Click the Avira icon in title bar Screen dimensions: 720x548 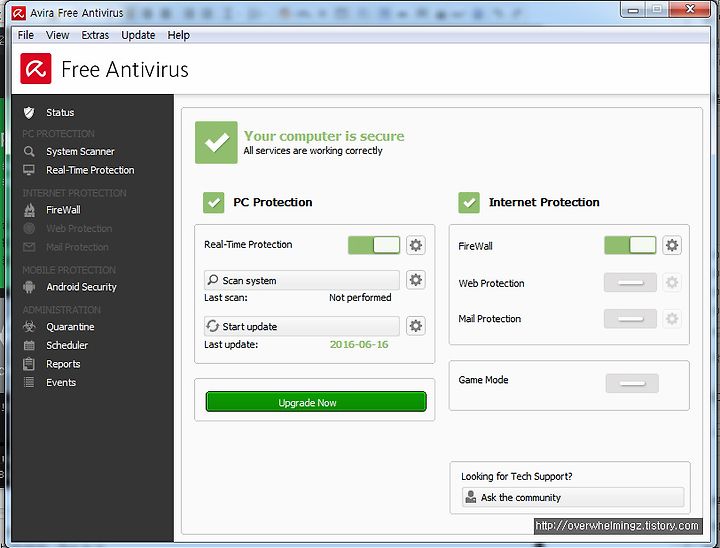click(18, 13)
